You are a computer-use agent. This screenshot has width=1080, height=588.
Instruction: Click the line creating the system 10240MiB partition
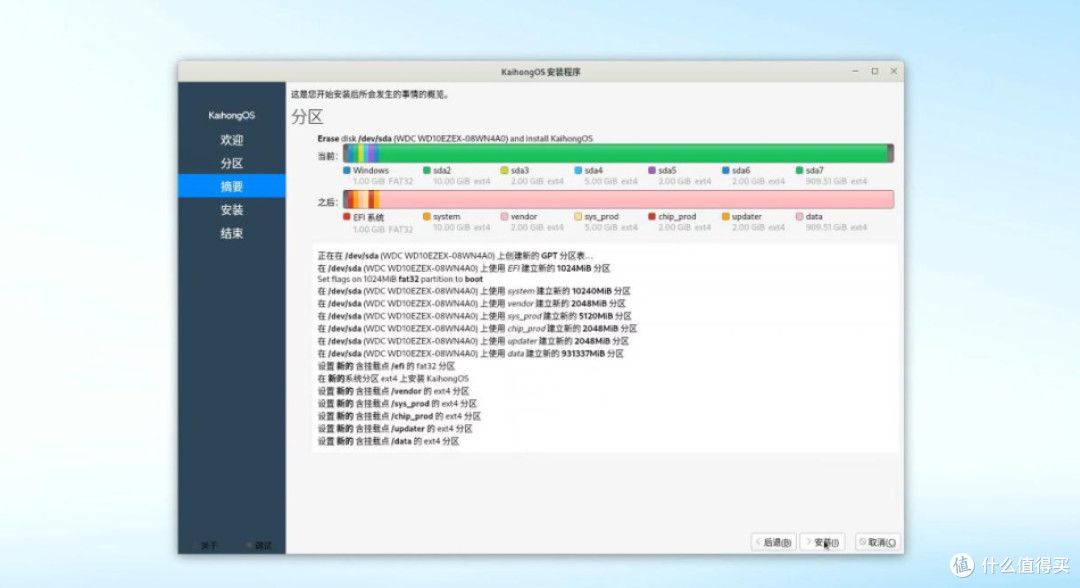(473, 291)
